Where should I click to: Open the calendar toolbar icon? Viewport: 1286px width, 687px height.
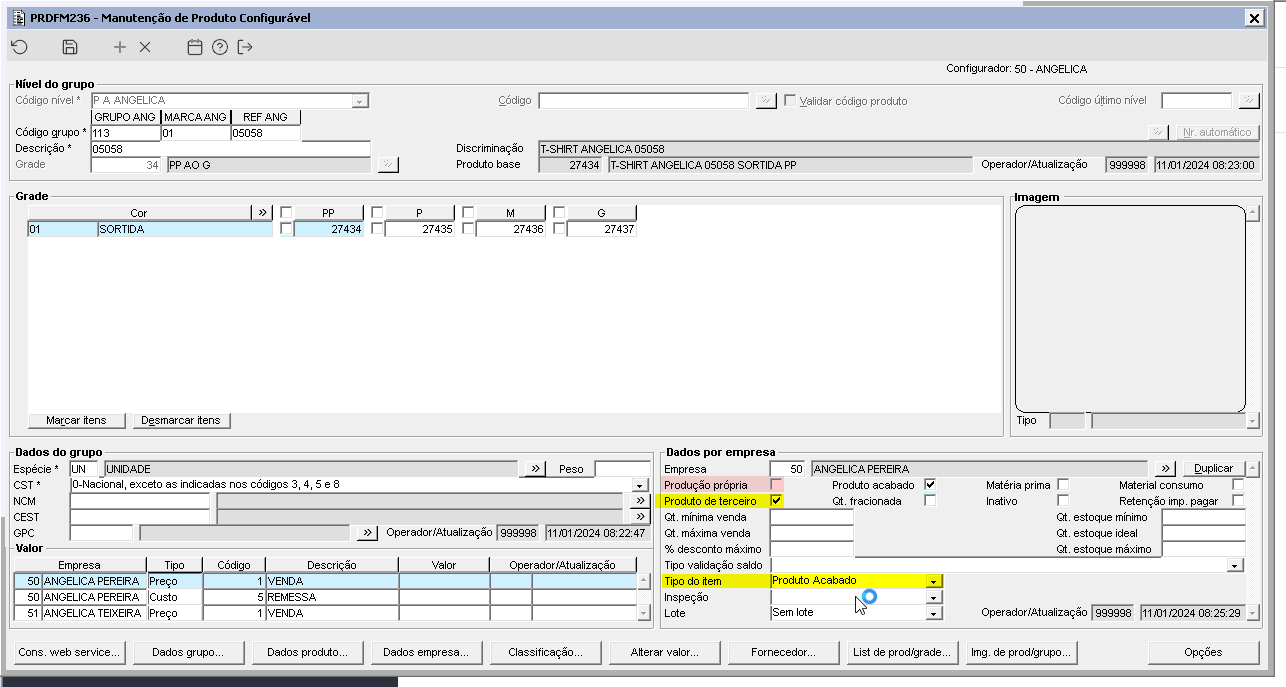click(x=195, y=47)
